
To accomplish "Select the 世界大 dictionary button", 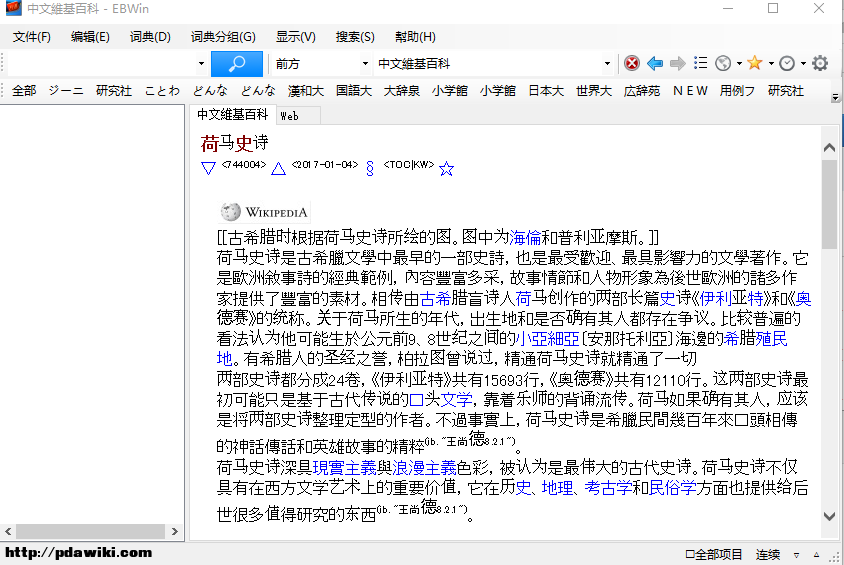I will 594,90.
